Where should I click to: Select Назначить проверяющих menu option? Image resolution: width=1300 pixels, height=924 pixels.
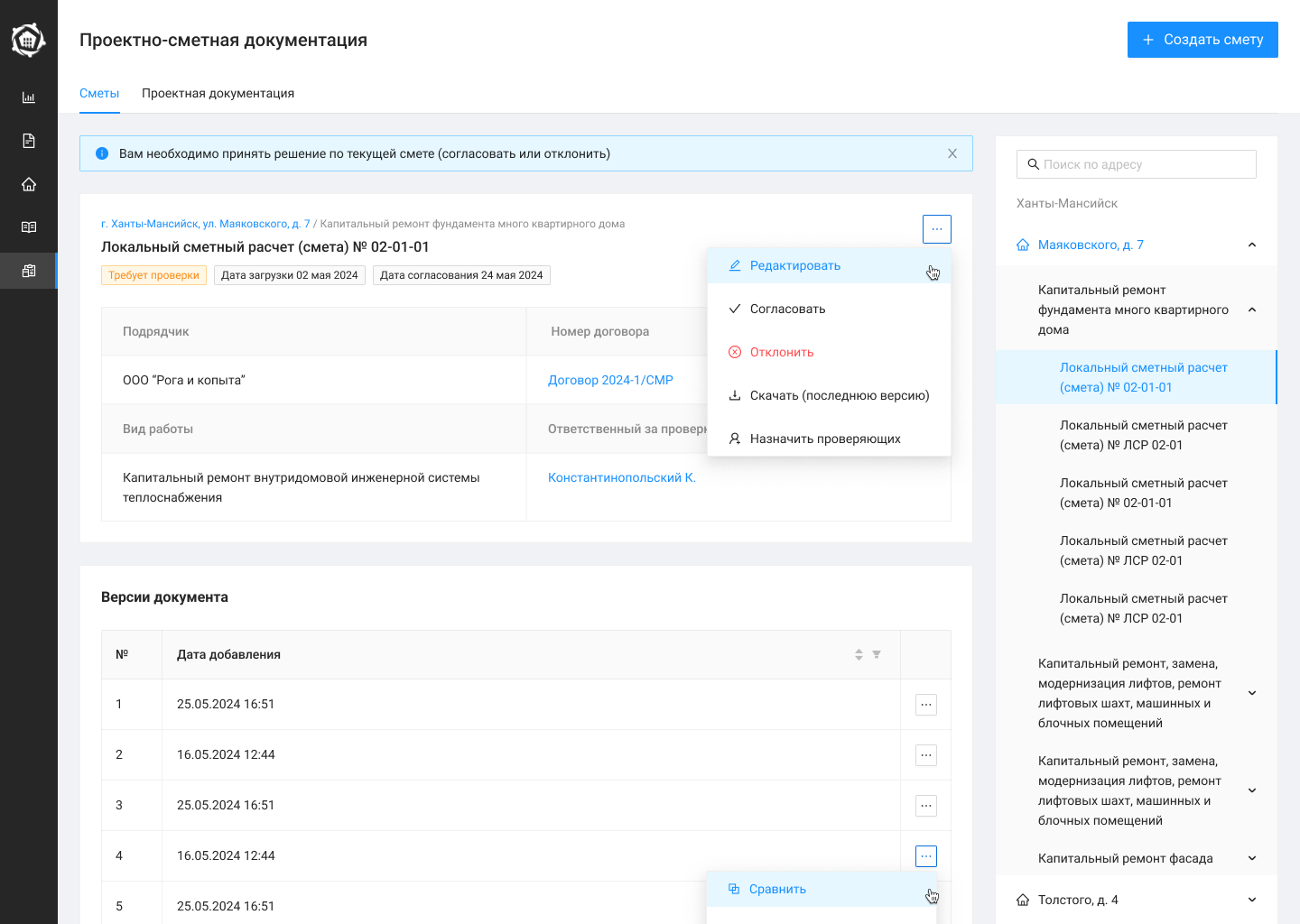[x=825, y=439]
